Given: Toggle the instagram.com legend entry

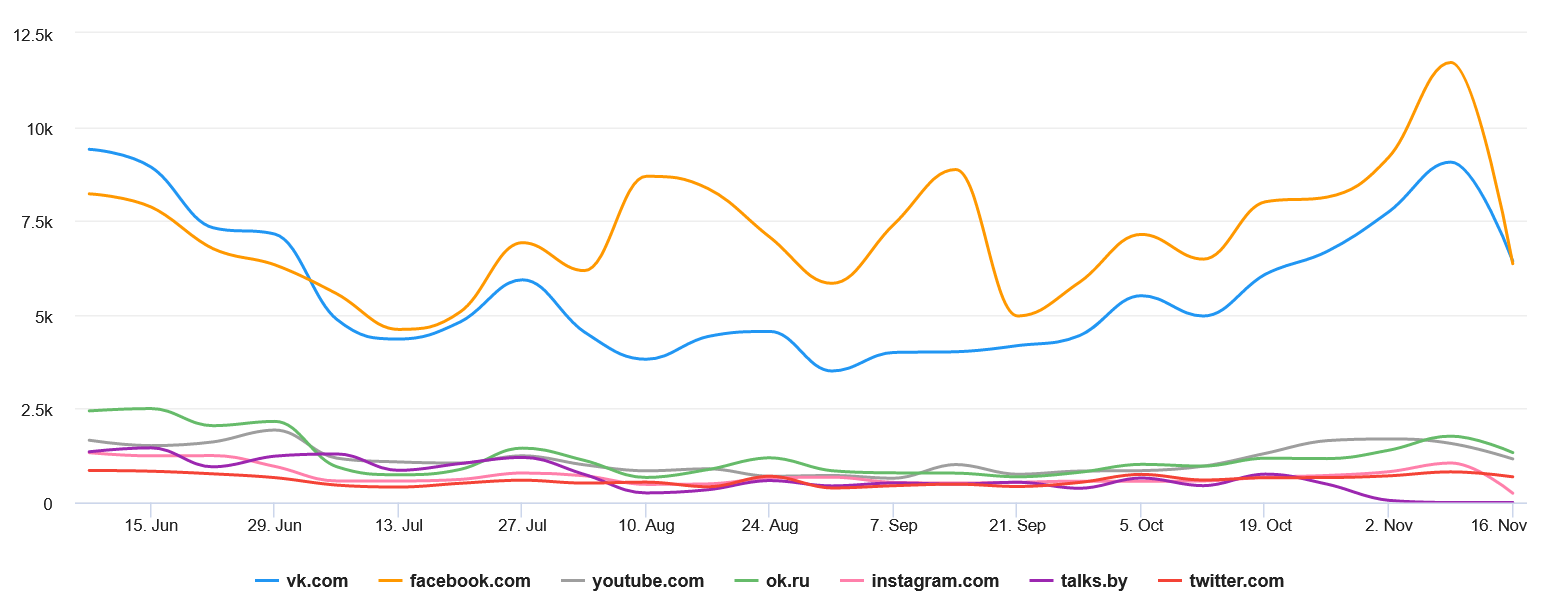Looking at the screenshot, I should coord(935,581).
